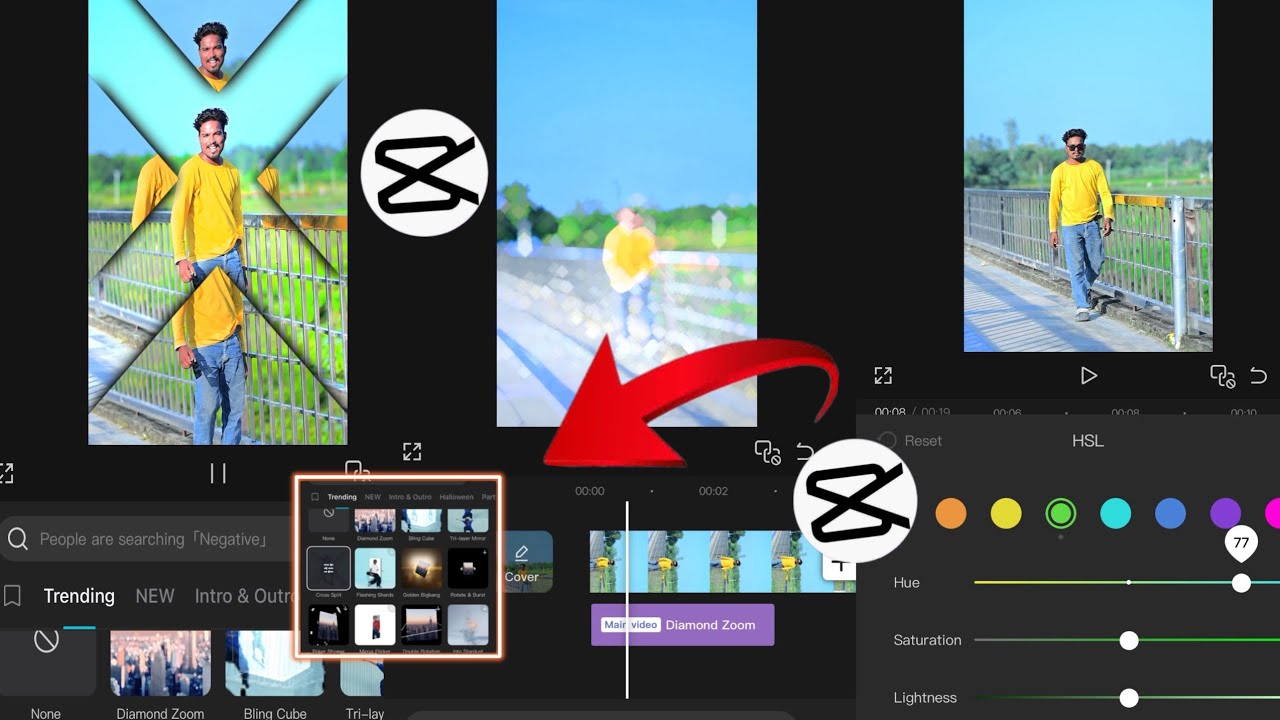The height and width of the screenshot is (720, 1280).
Task: Pick the selected green HSL swatch
Action: [1061, 514]
